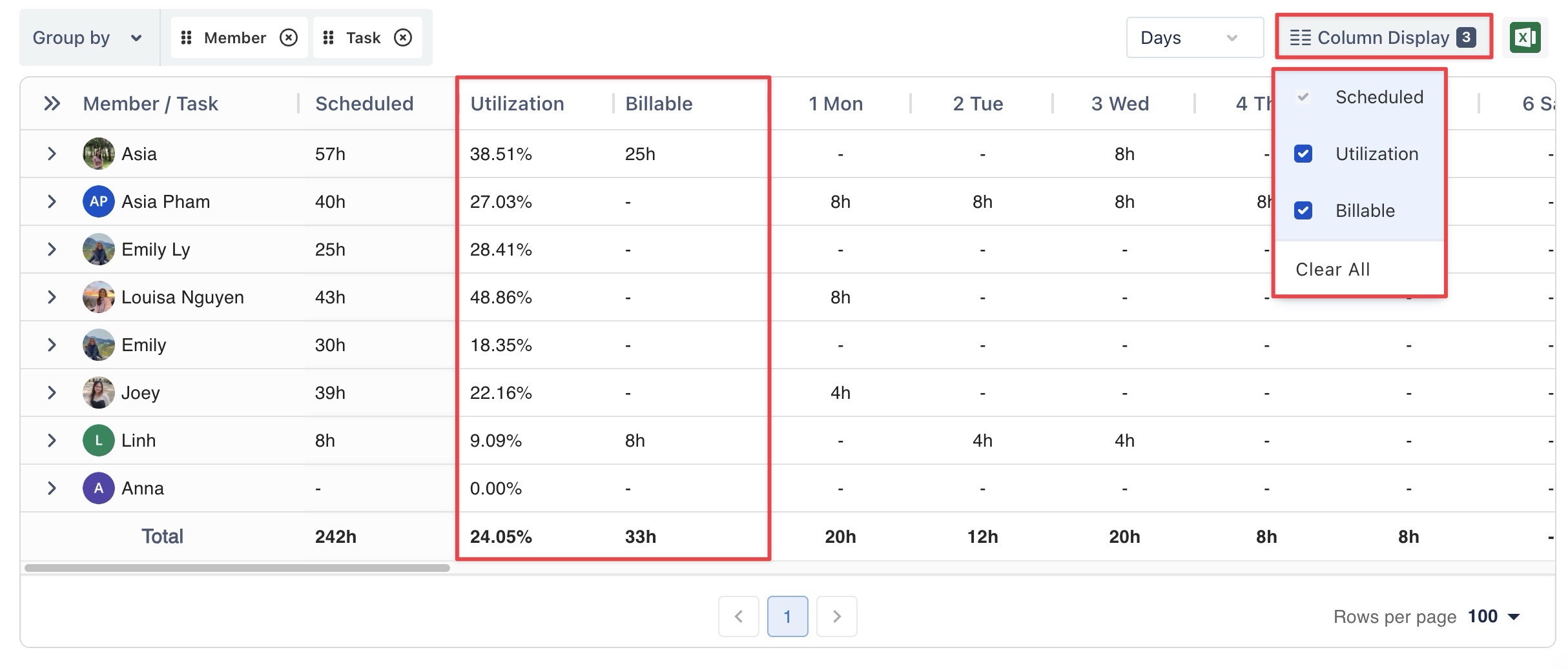Open the Column Display menu
The width and height of the screenshot is (1568, 670).
1383,37
